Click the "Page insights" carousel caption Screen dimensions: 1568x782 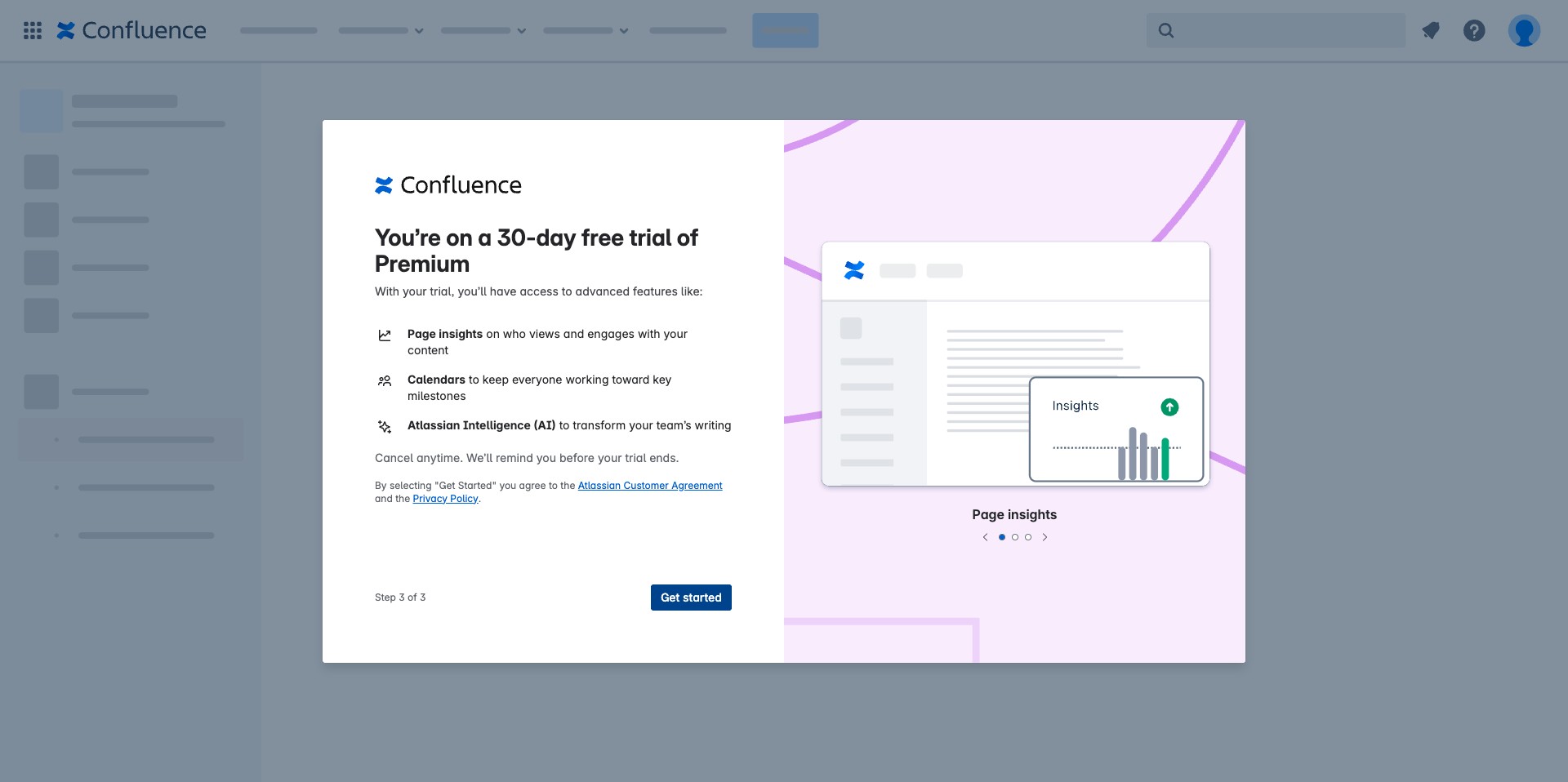[x=1014, y=514]
